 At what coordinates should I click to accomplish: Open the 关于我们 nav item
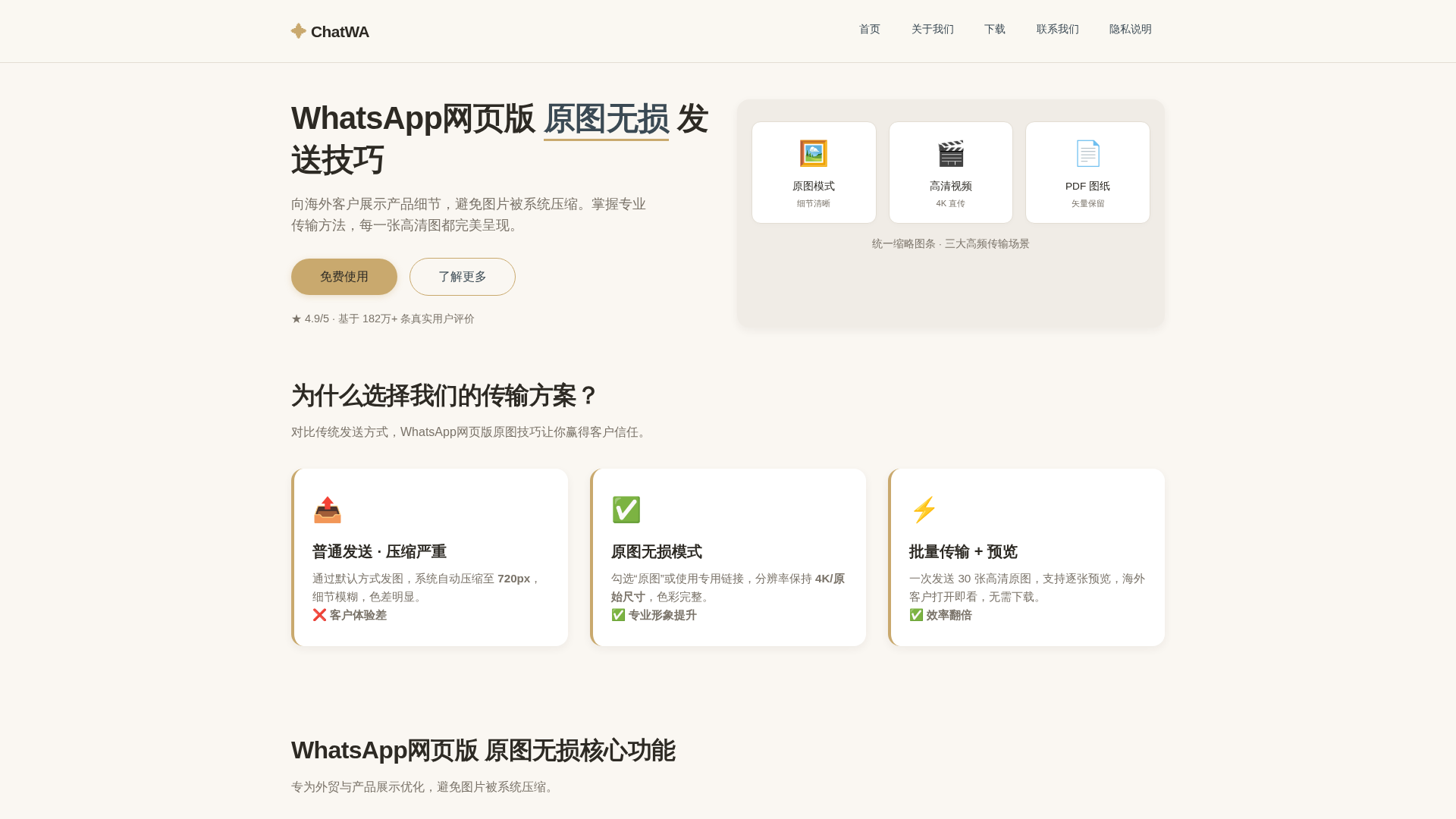tap(933, 30)
